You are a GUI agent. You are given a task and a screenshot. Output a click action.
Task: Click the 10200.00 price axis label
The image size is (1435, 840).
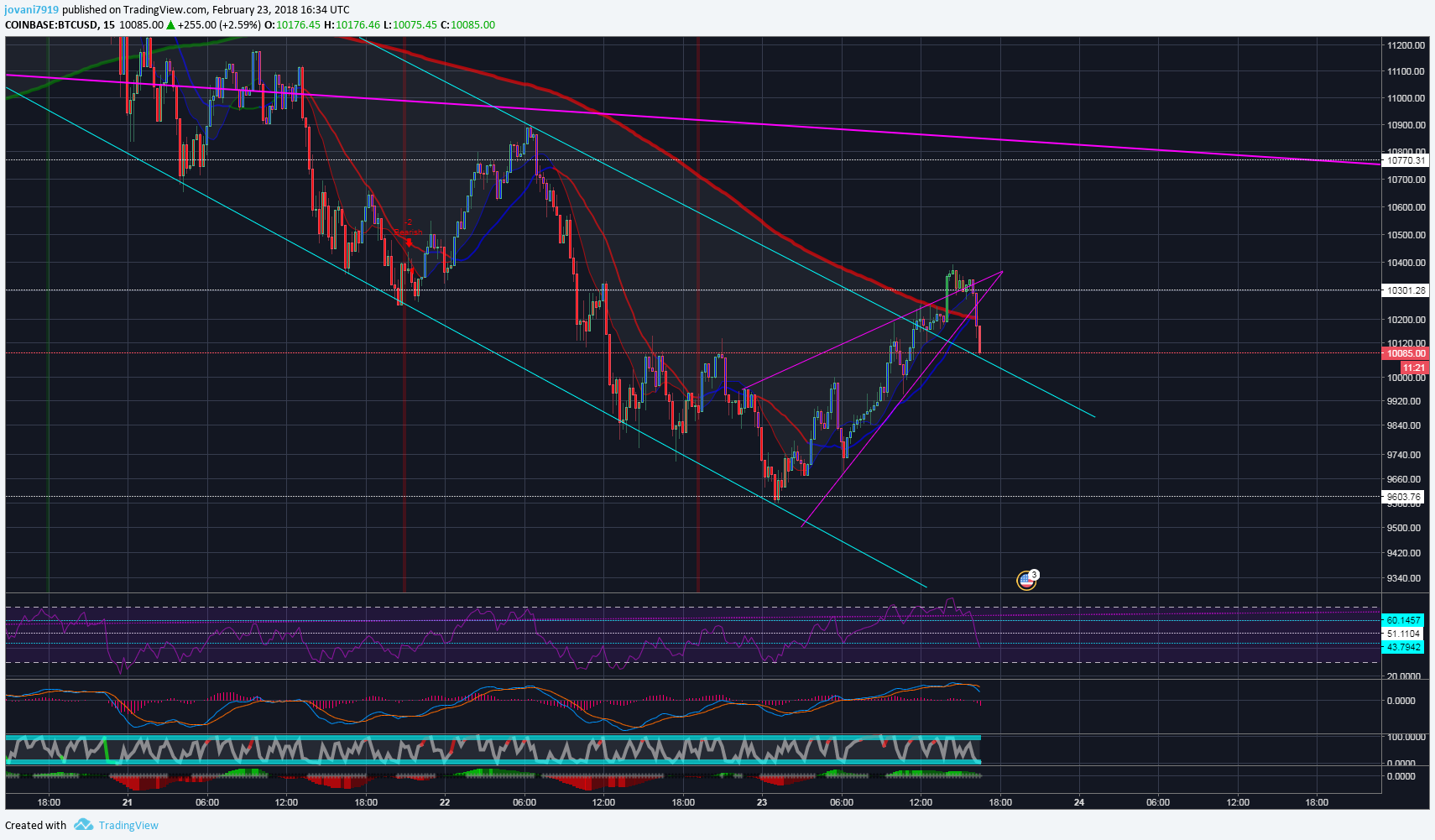coord(1406,320)
